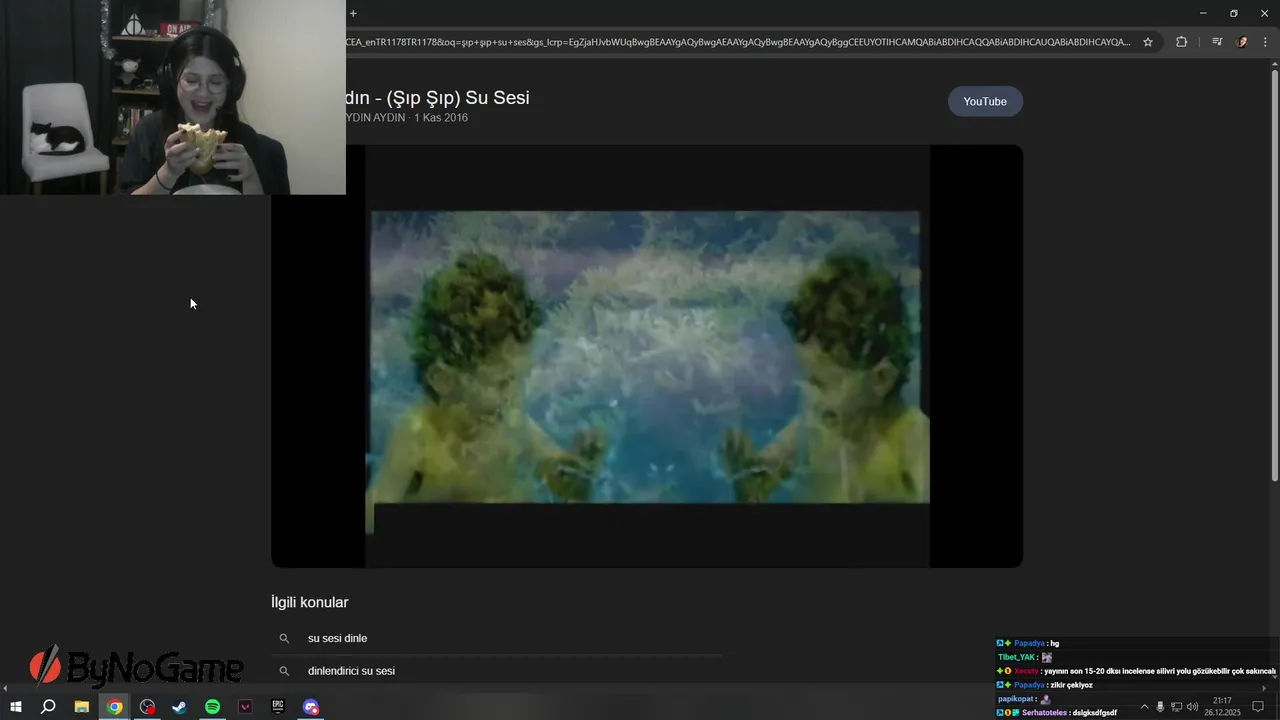Click the scroll right arrow at the bottom
The image size is (1280, 720).
[1263, 688]
